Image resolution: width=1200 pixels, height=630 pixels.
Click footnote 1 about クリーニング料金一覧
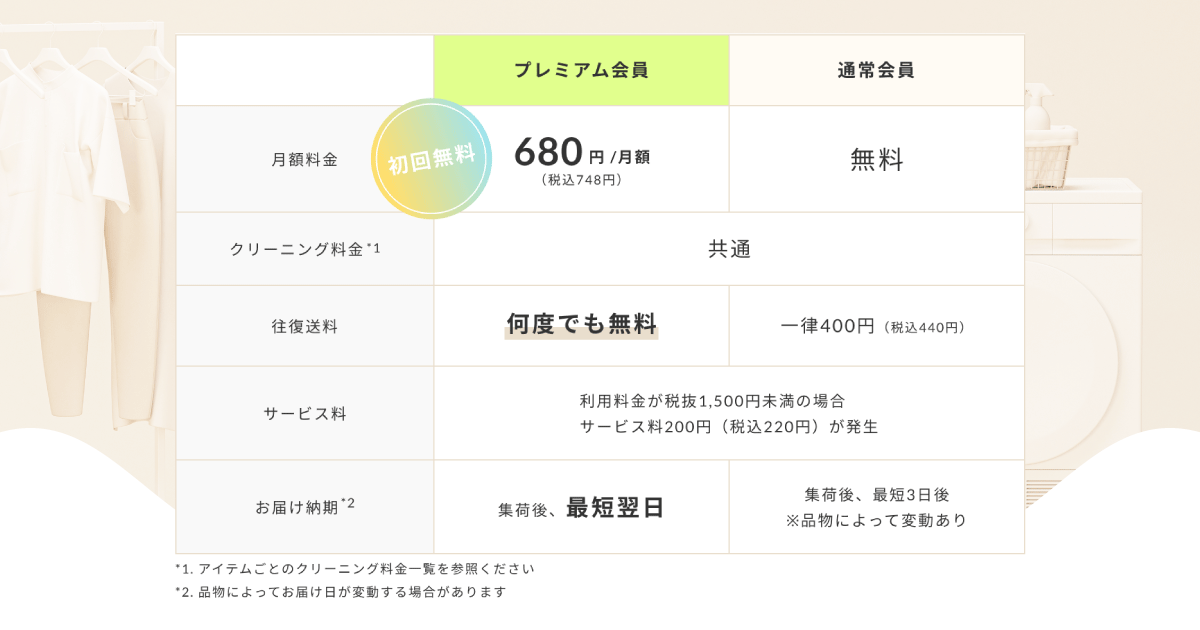tap(355, 568)
